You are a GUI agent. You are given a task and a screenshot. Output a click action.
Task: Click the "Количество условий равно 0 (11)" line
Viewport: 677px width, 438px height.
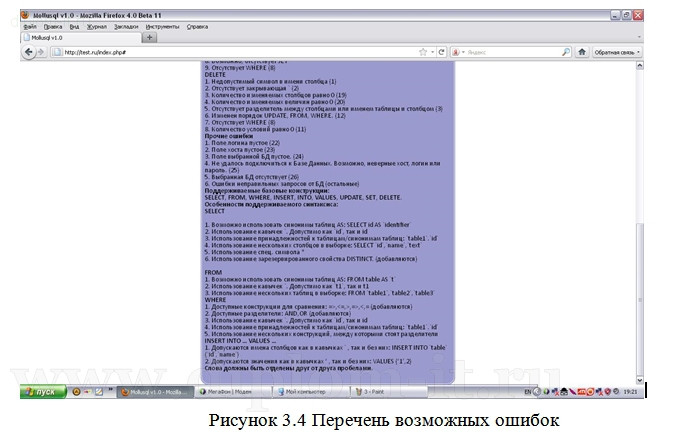(255, 129)
